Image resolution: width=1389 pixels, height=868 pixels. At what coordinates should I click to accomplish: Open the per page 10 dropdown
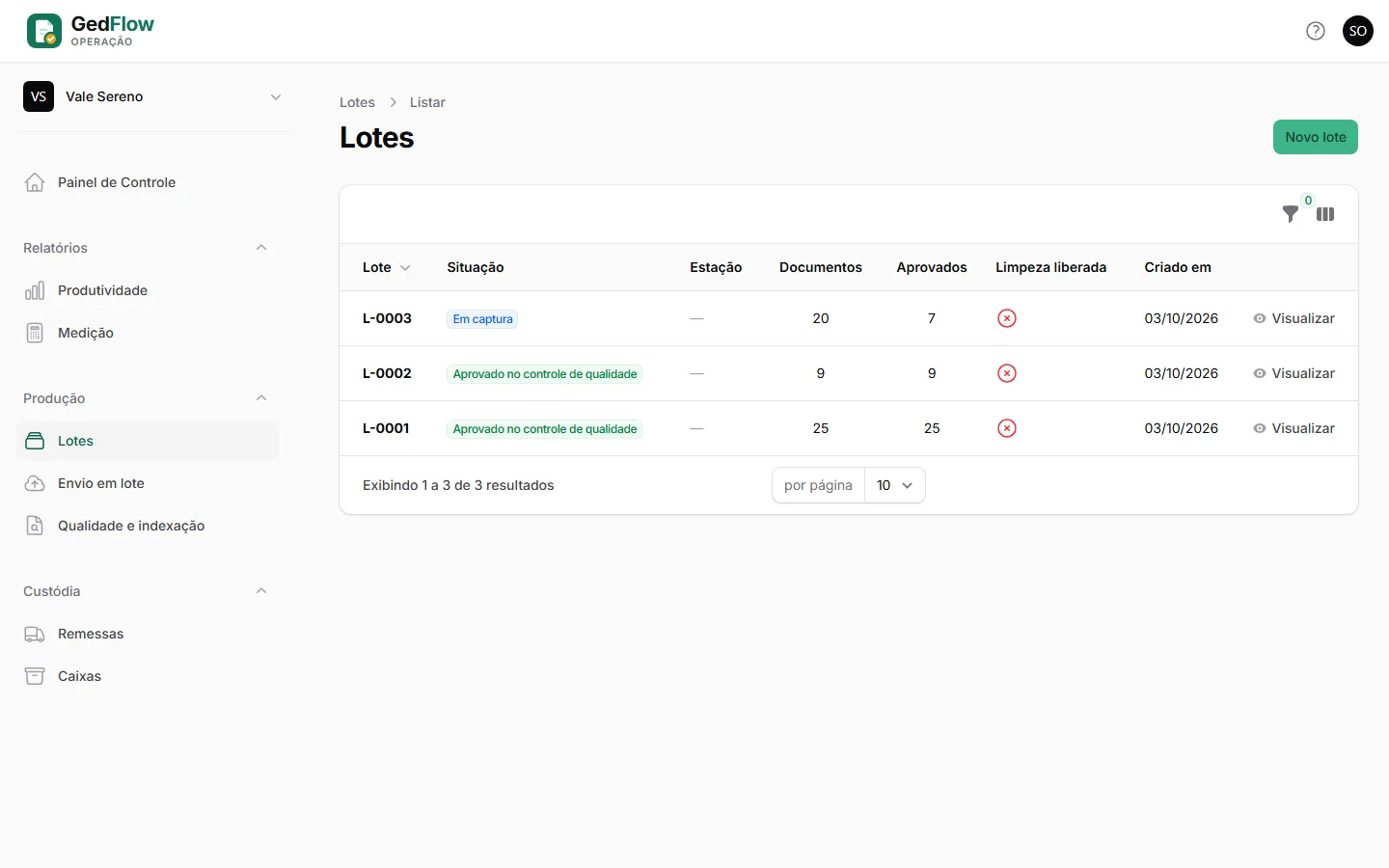point(894,485)
